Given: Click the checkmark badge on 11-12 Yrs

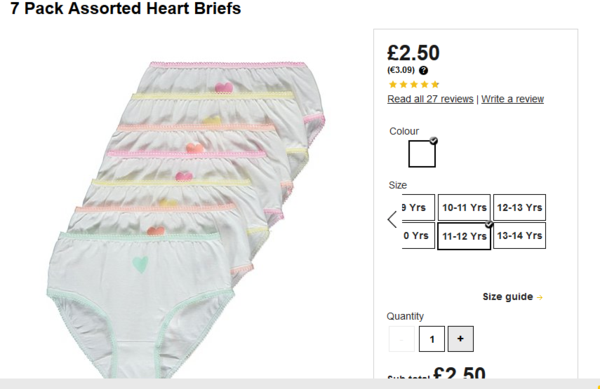Looking at the screenshot, I should click(489, 224).
